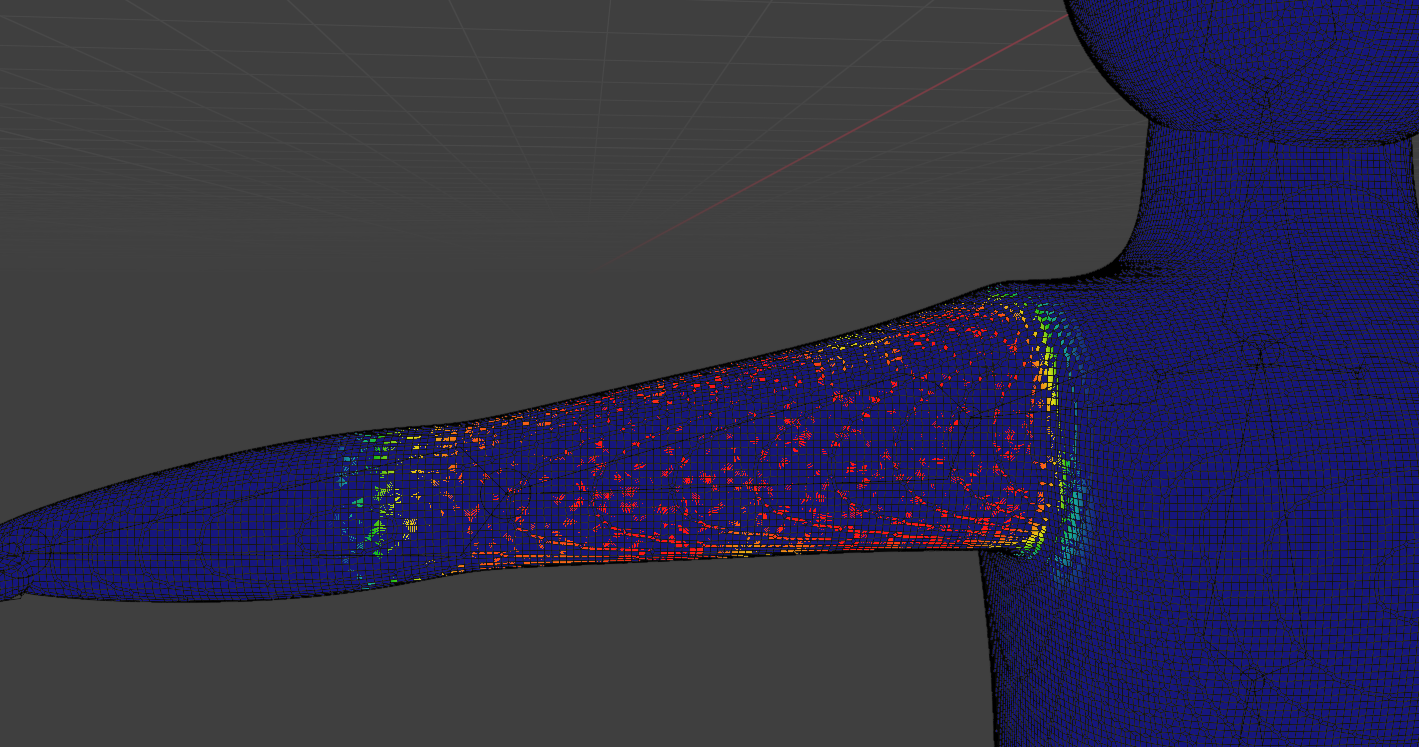Click the blue chest region of torso
The image size is (1419, 747).
[1250, 400]
